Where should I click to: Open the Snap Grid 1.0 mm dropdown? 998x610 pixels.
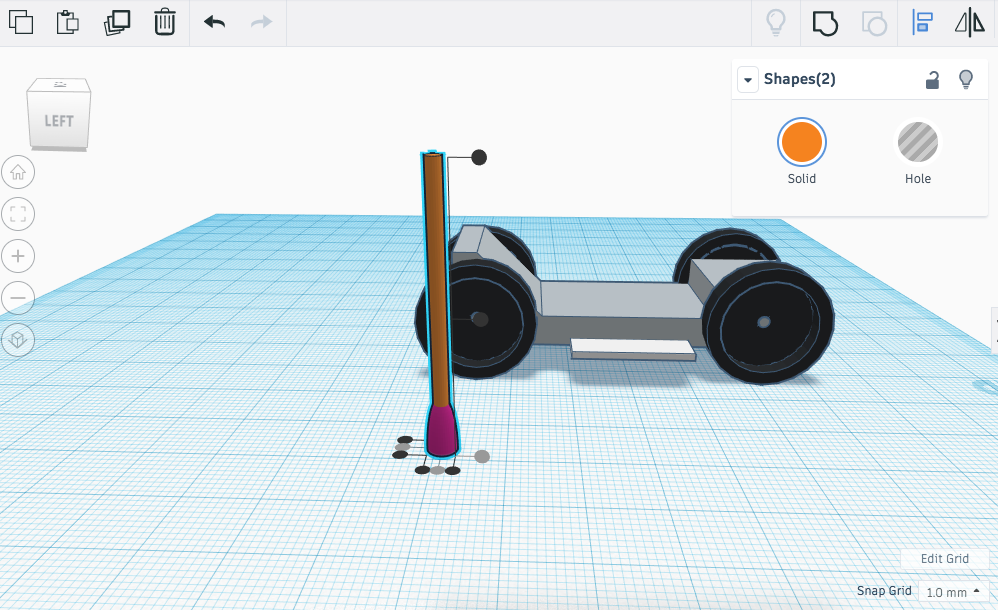coord(953,592)
